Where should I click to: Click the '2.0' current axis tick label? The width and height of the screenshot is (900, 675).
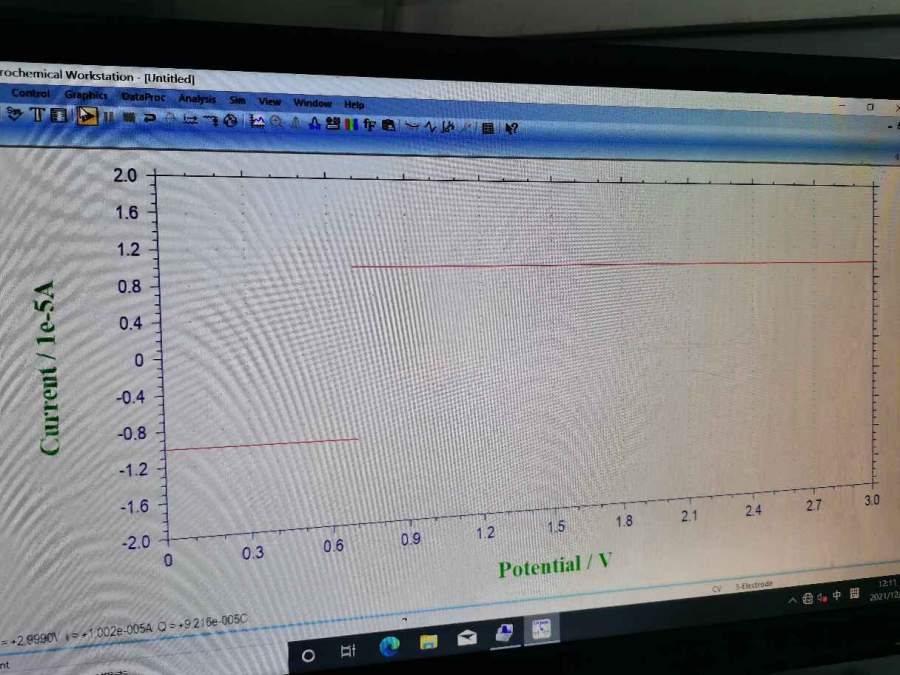point(125,175)
